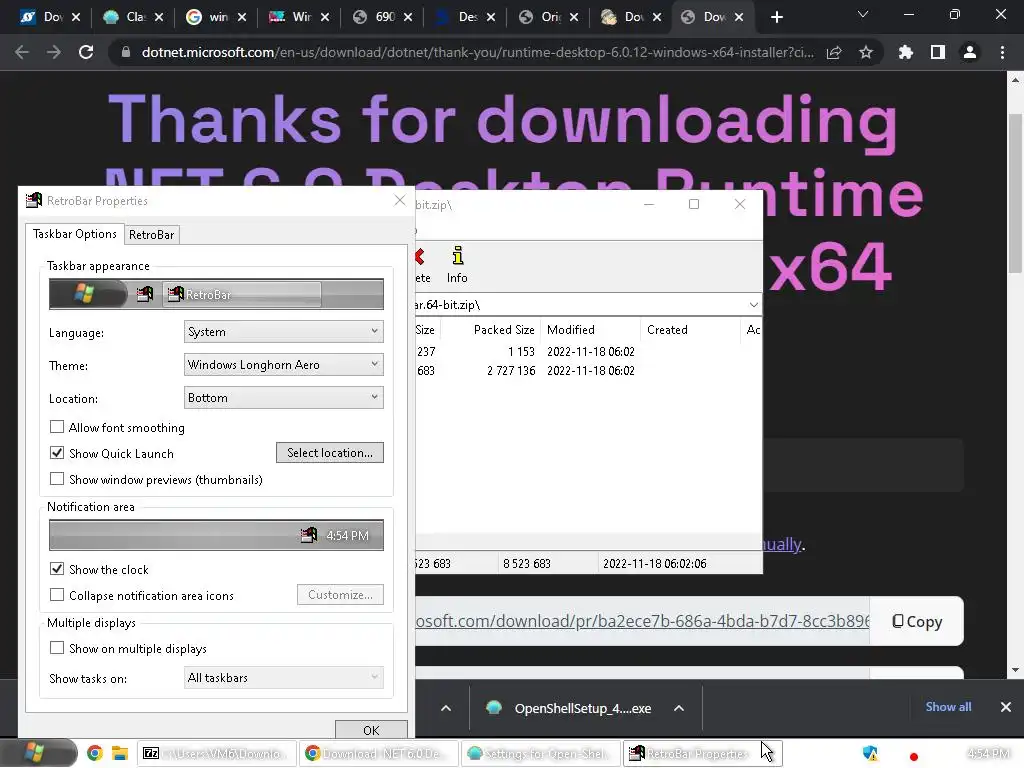This screenshot has width=1024, height=768.
Task: Enable Collapse notification area icons
Action: pos(57,595)
